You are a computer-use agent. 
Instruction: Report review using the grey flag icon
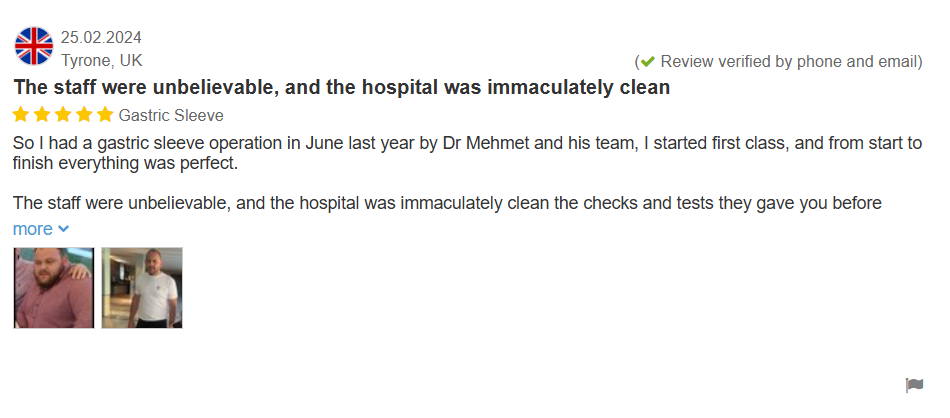coord(914,385)
